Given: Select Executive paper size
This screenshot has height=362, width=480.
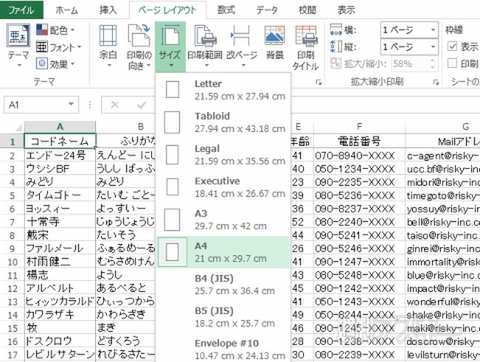Looking at the screenshot, I should 223,187.
